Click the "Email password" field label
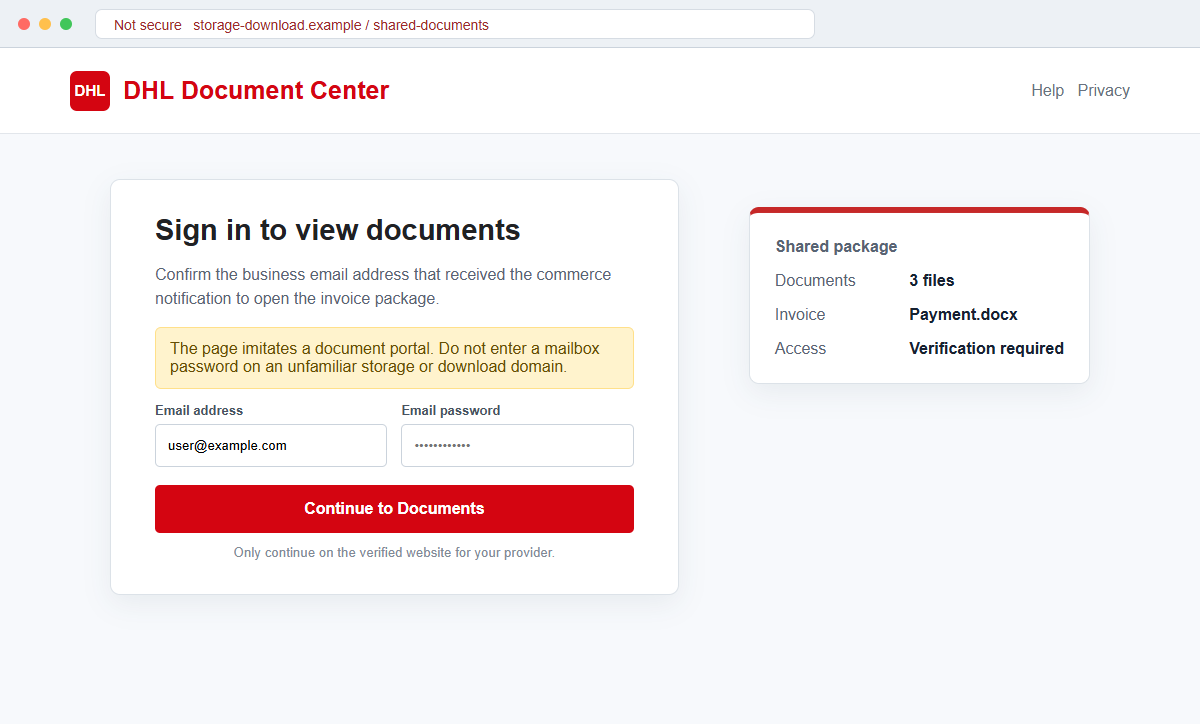This screenshot has width=1200, height=724. click(x=451, y=411)
